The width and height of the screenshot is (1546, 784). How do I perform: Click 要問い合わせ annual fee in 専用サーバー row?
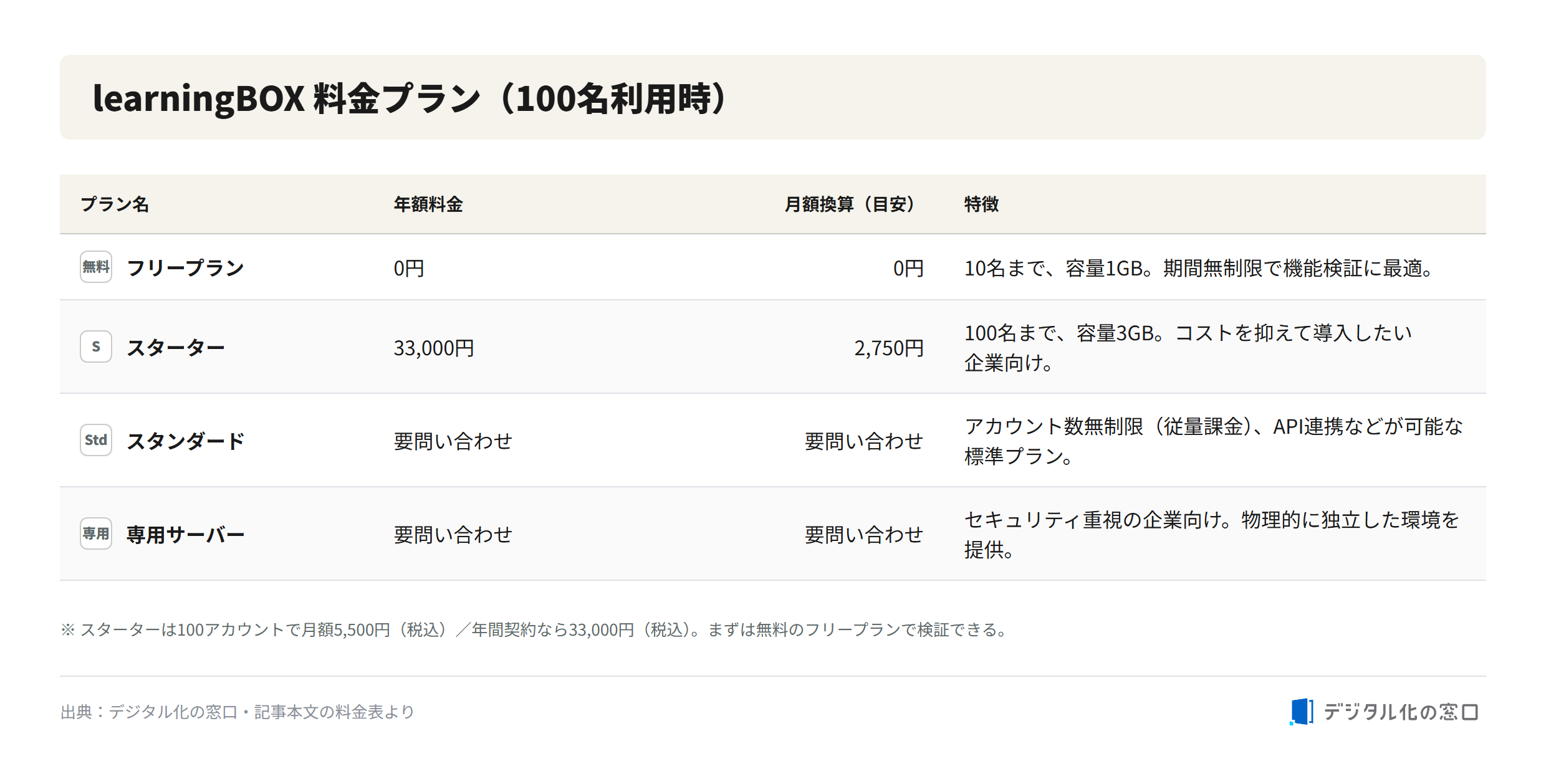[x=453, y=535]
